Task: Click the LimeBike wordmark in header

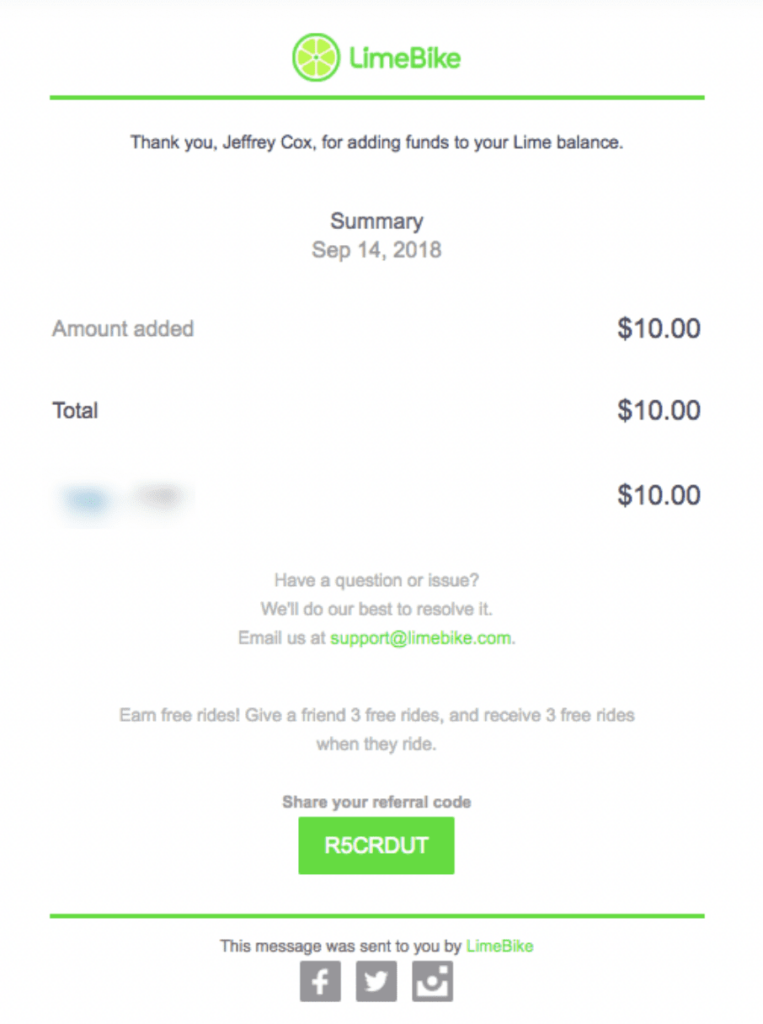Action: (405, 58)
